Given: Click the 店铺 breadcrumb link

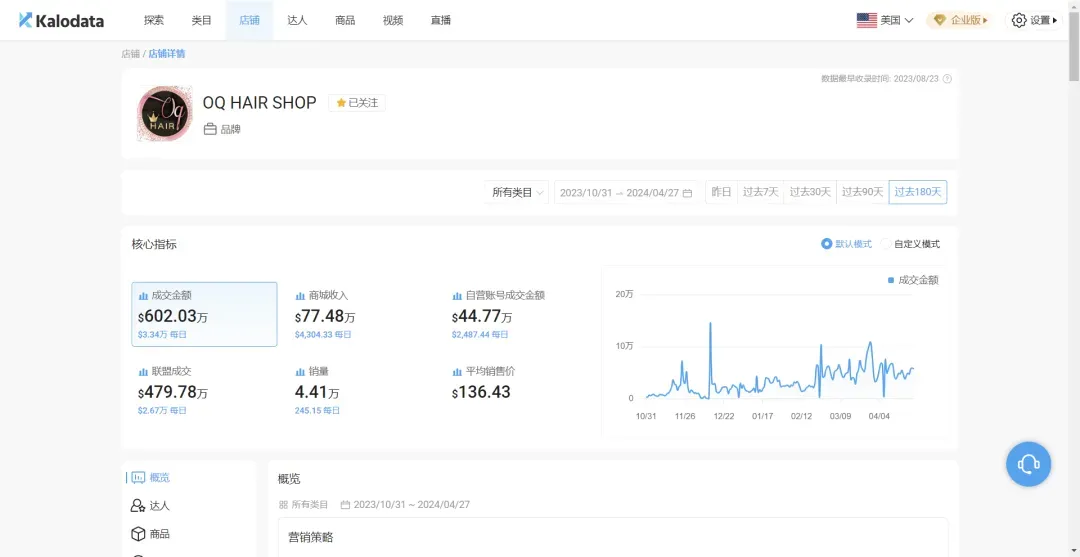Looking at the screenshot, I should [130, 54].
